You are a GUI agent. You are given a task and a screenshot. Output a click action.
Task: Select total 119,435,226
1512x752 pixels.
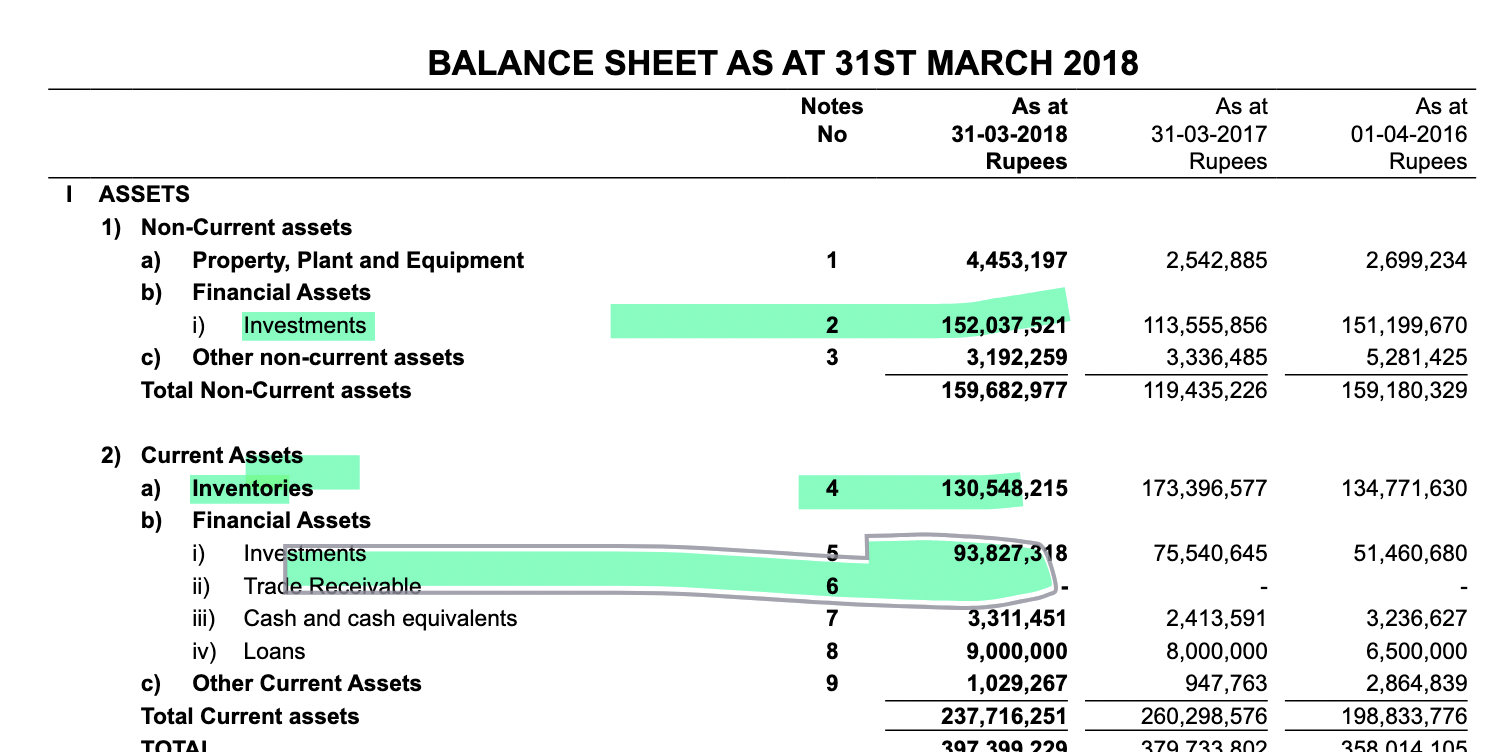(1205, 391)
